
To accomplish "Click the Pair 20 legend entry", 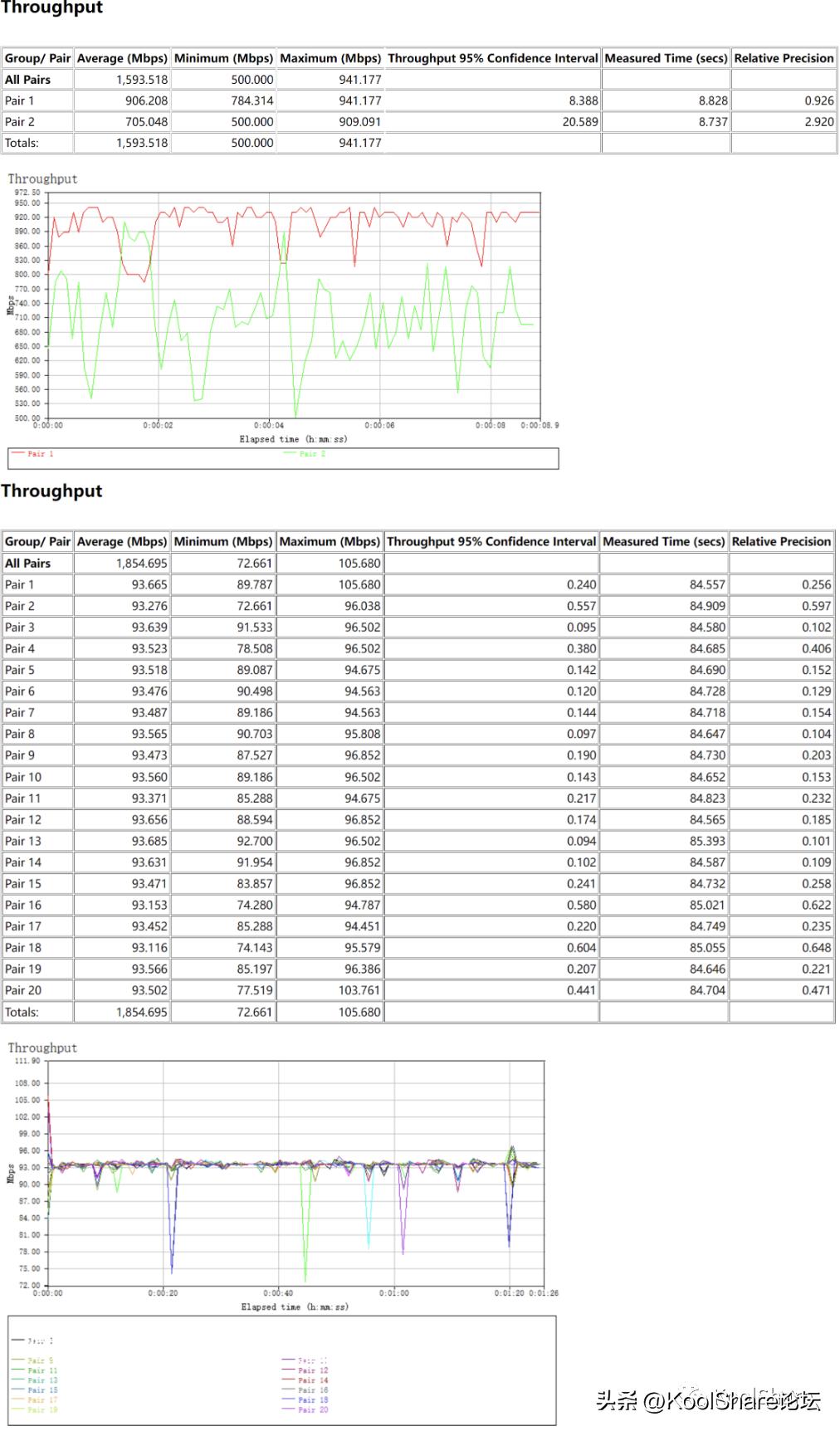I will point(305,1409).
